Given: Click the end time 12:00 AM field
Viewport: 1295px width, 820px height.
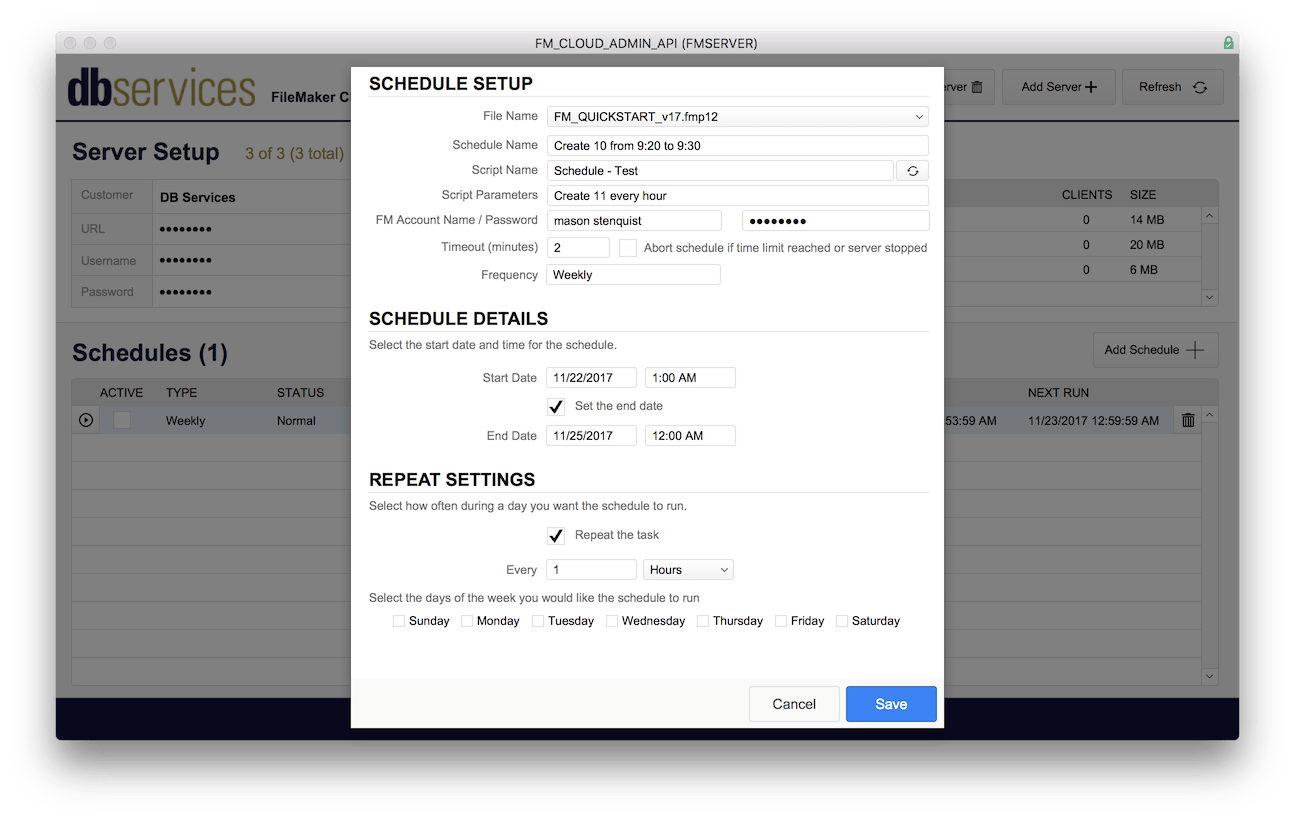Looking at the screenshot, I should pyautogui.click(x=690, y=436).
